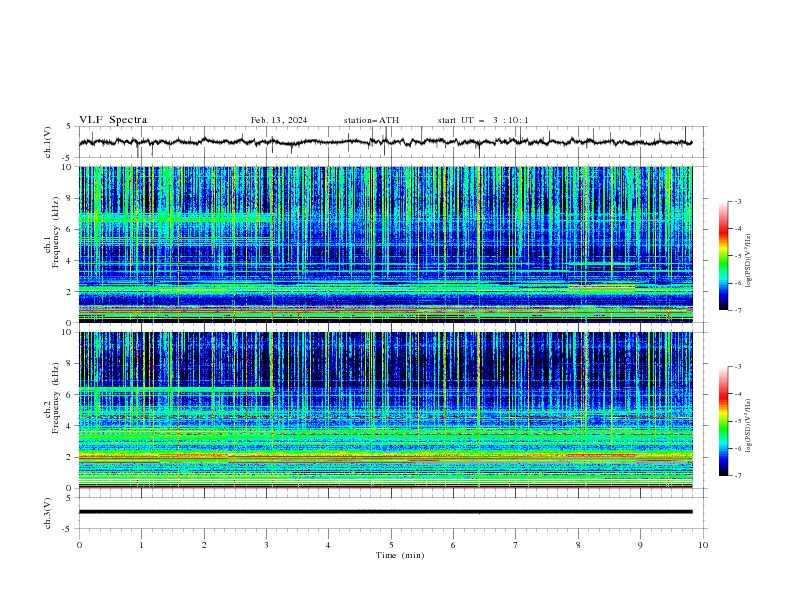Click the ch.3 flat voltage trace

pos(386,512)
